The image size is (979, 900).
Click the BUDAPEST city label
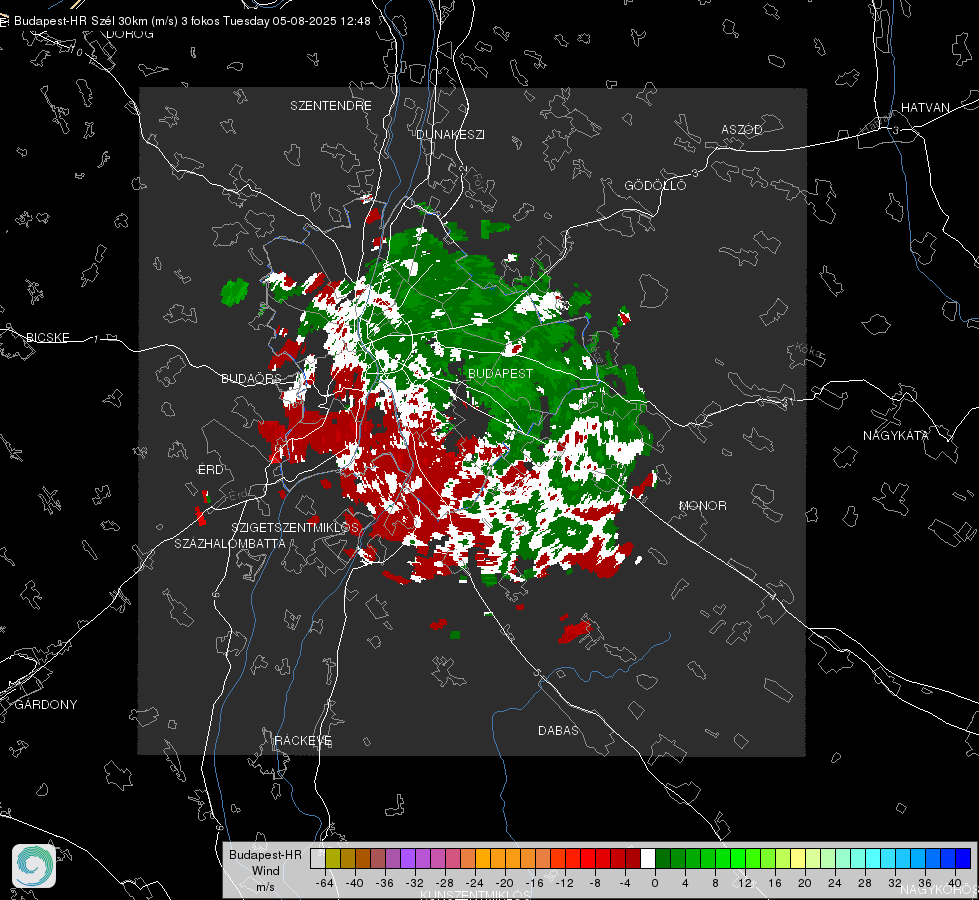pyautogui.click(x=500, y=373)
